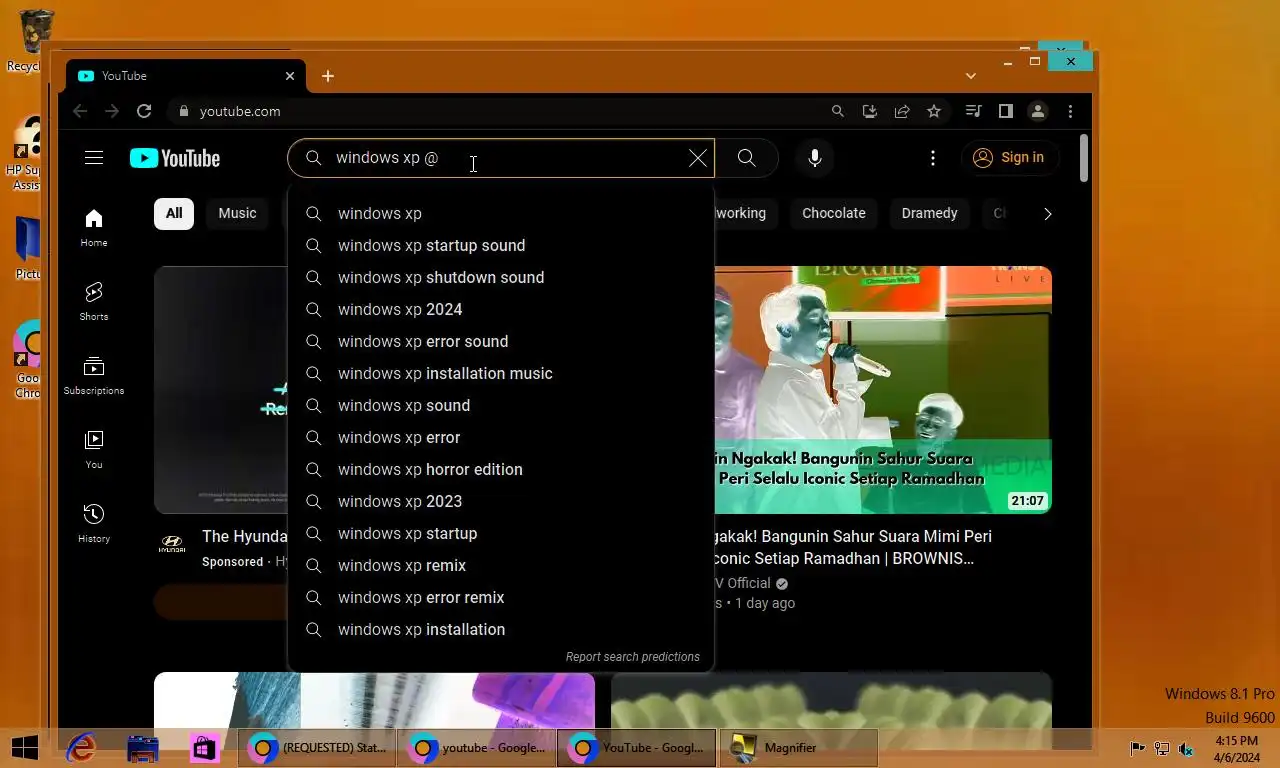This screenshot has width=1280, height=768.
Task: Pick the "windows xp installation" suggestion
Action: [501, 629]
